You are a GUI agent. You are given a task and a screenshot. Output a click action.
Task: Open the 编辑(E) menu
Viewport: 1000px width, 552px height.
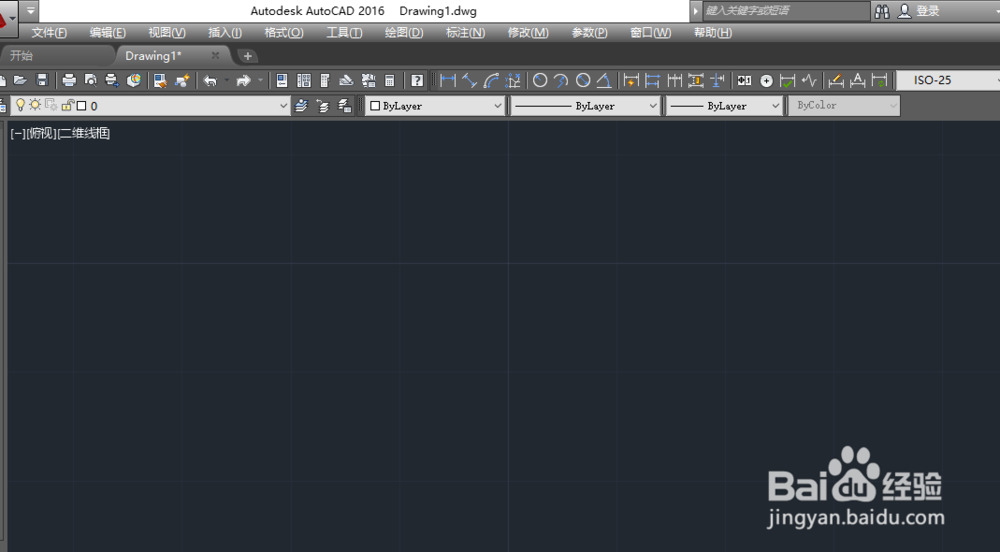[x=107, y=33]
